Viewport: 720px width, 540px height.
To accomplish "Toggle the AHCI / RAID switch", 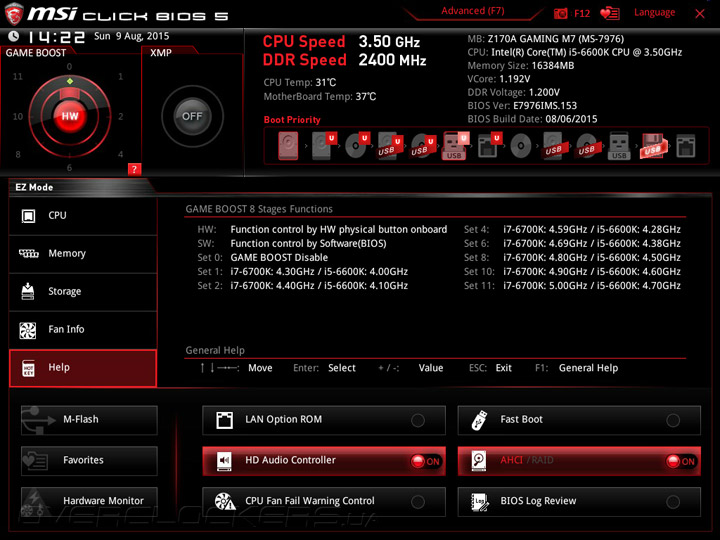I will pos(579,461).
